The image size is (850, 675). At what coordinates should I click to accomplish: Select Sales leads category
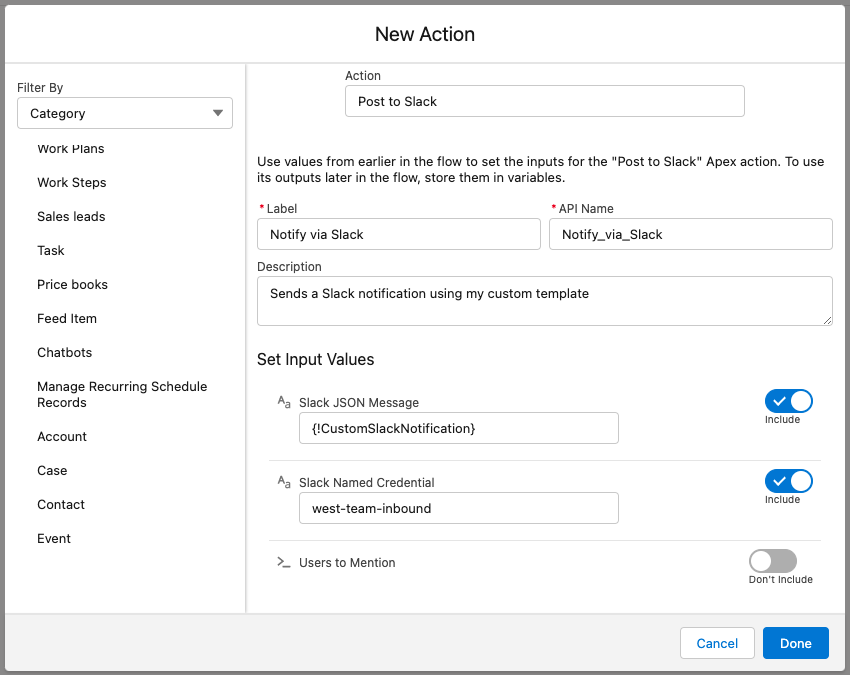coord(71,216)
